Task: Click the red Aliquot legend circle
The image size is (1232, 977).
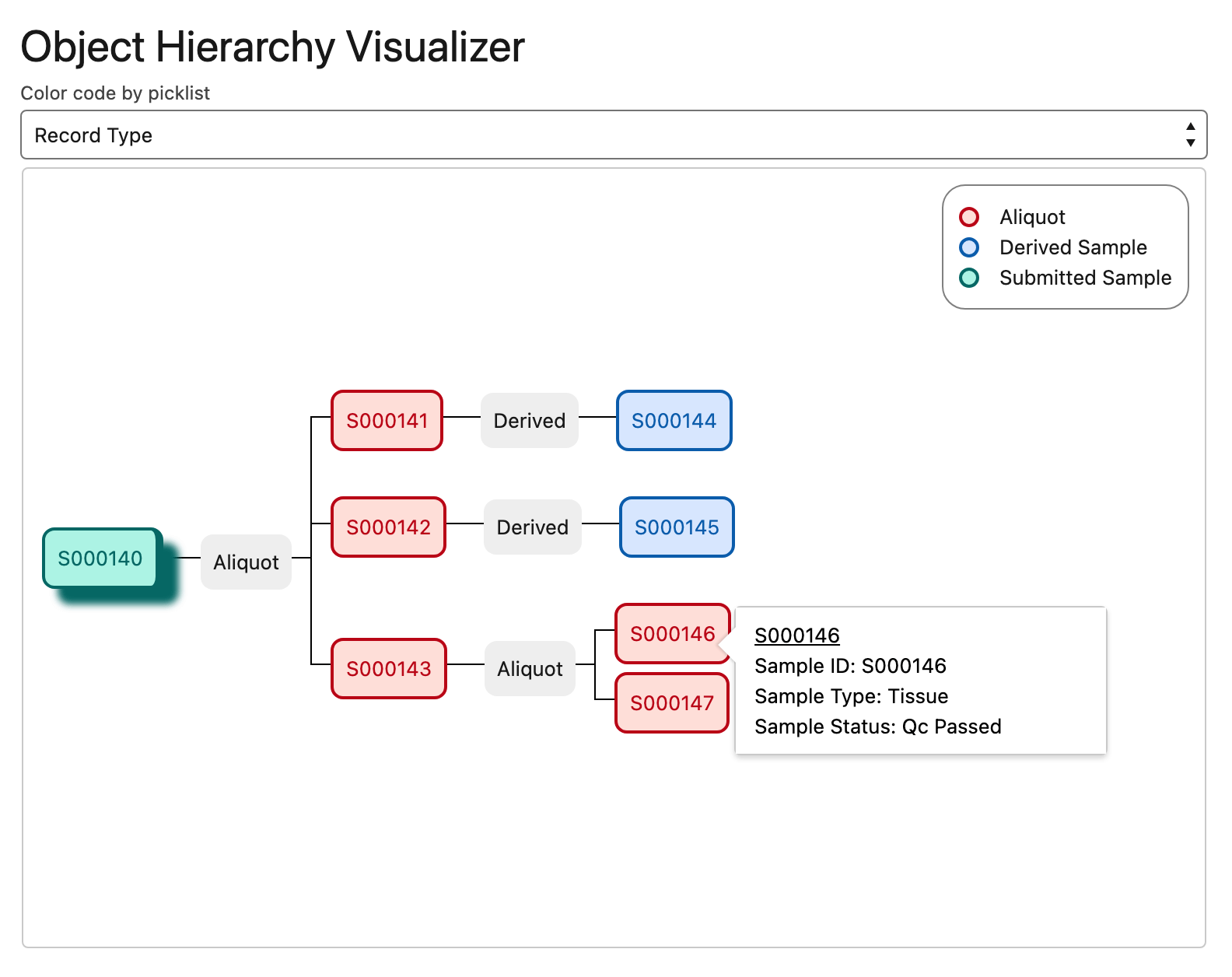Action: 969,217
